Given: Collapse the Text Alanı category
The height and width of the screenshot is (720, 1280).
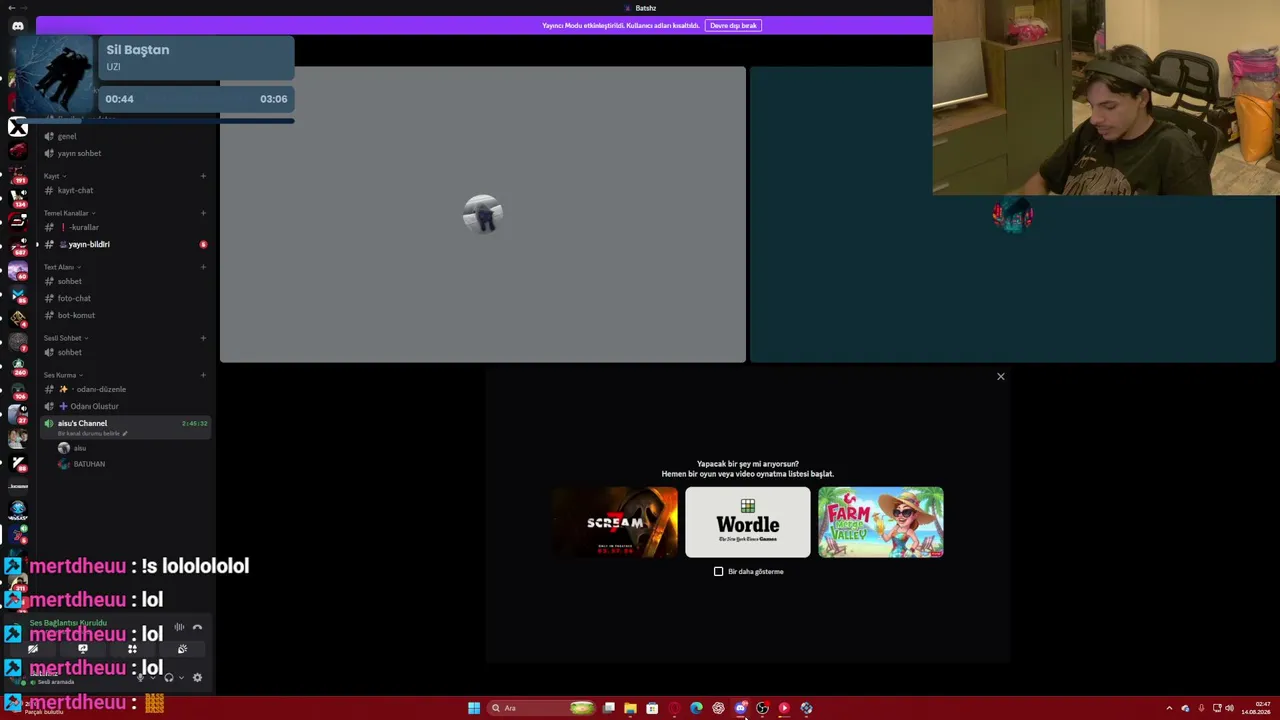Looking at the screenshot, I should click(62, 267).
